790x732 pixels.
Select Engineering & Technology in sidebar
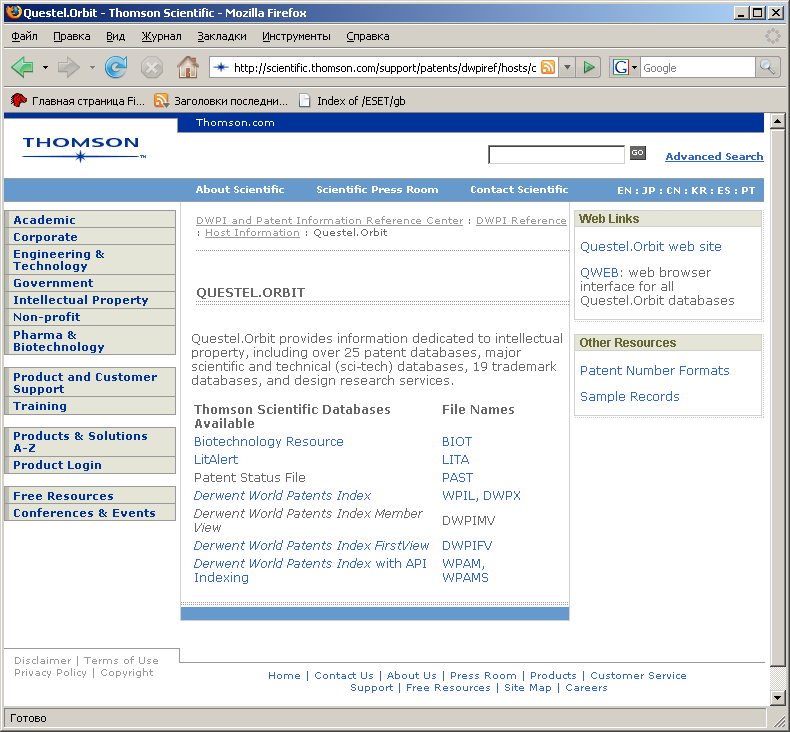[90, 260]
